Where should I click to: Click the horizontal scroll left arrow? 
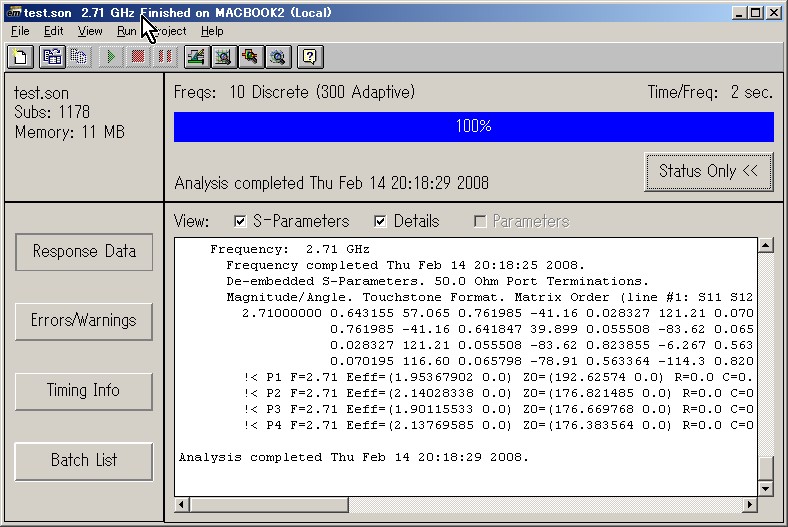pos(182,504)
